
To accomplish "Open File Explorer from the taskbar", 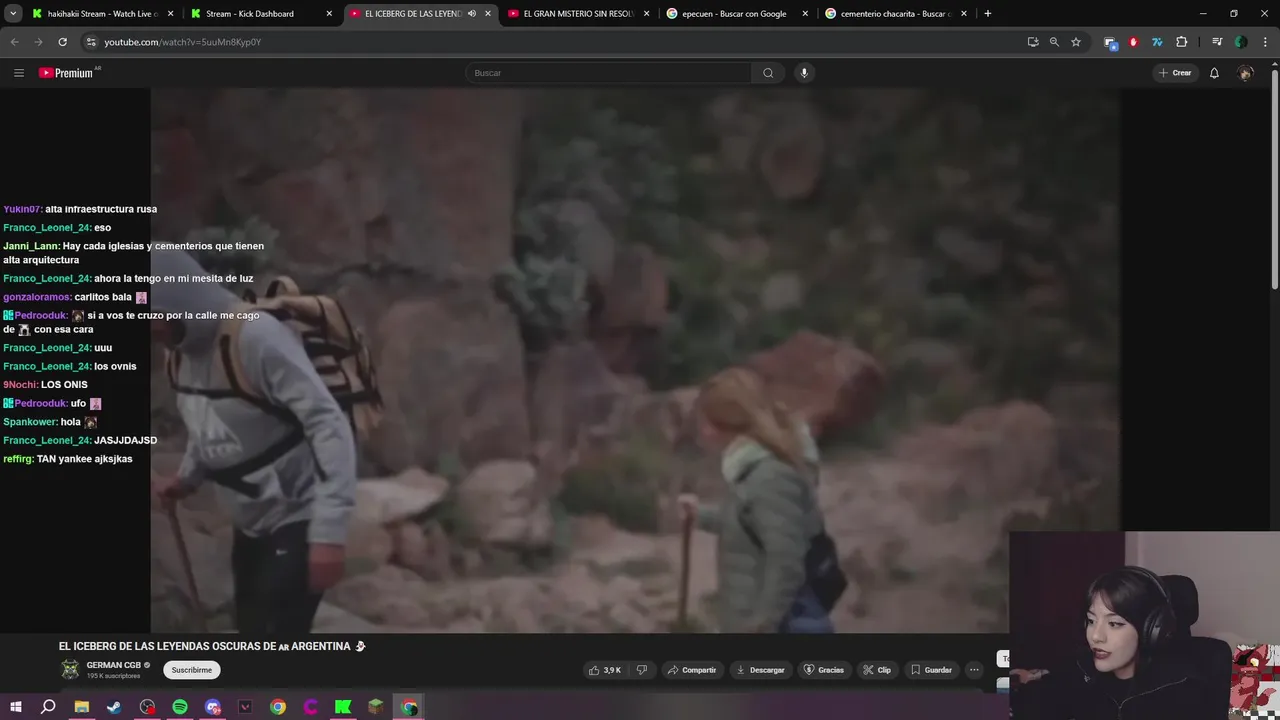I will click(82, 707).
